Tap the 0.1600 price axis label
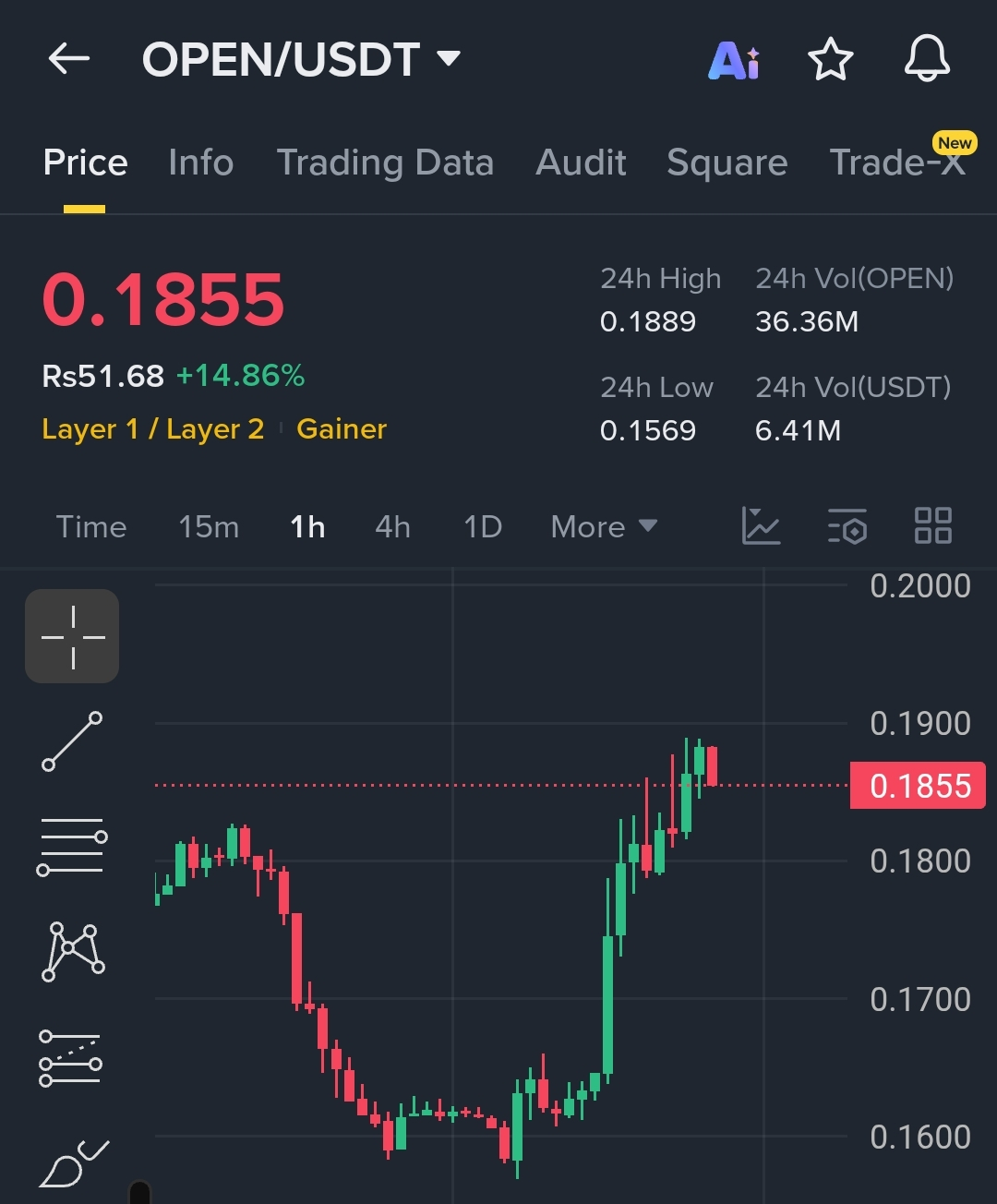 pos(920,1137)
